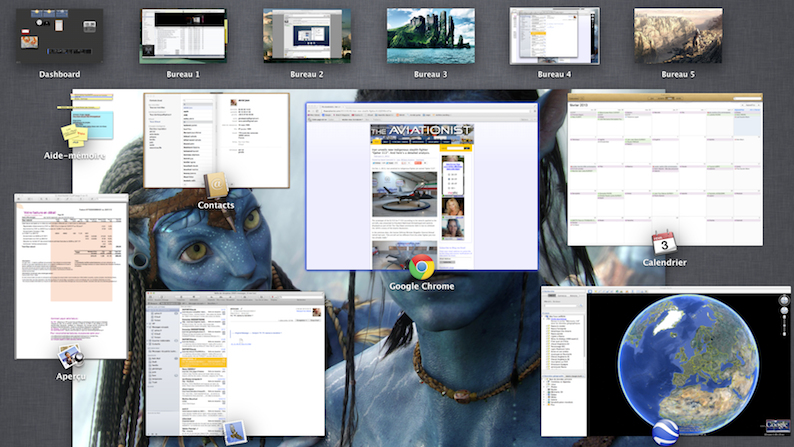Click the 'Aide-mémoire' window label
The height and width of the screenshot is (447, 794).
[x=74, y=155]
